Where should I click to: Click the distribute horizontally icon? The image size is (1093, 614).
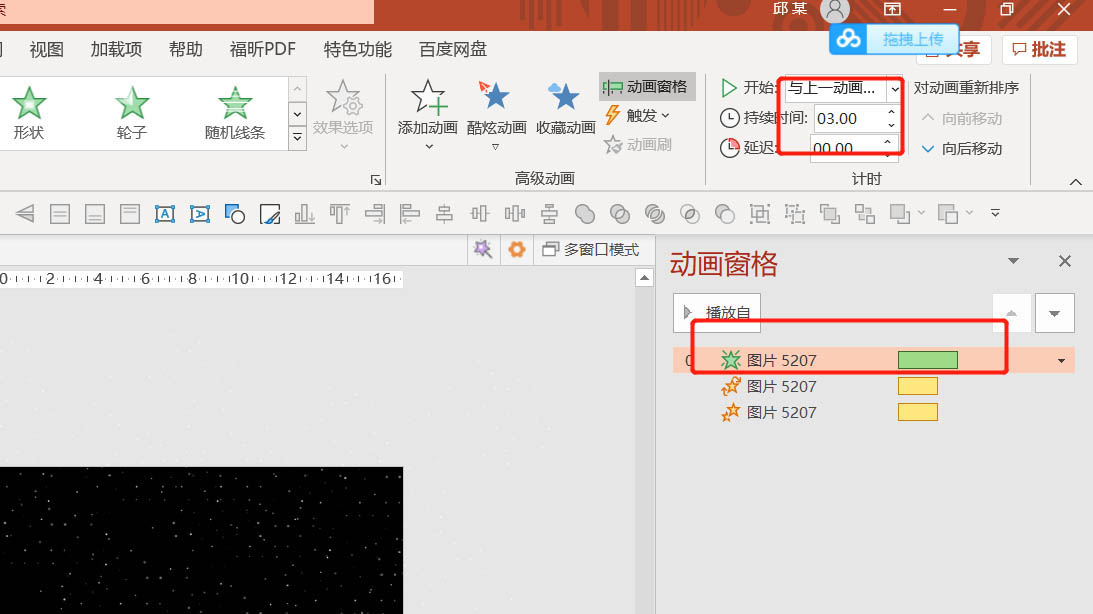tap(514, 214)
